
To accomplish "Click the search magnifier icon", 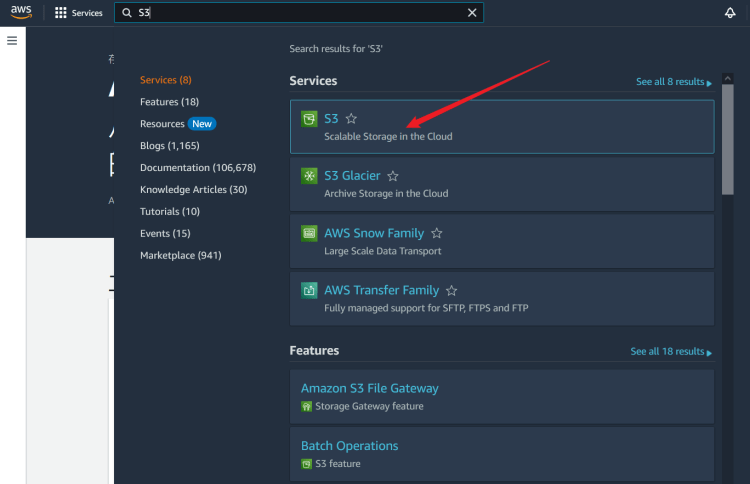I will [x=127, y=13].
